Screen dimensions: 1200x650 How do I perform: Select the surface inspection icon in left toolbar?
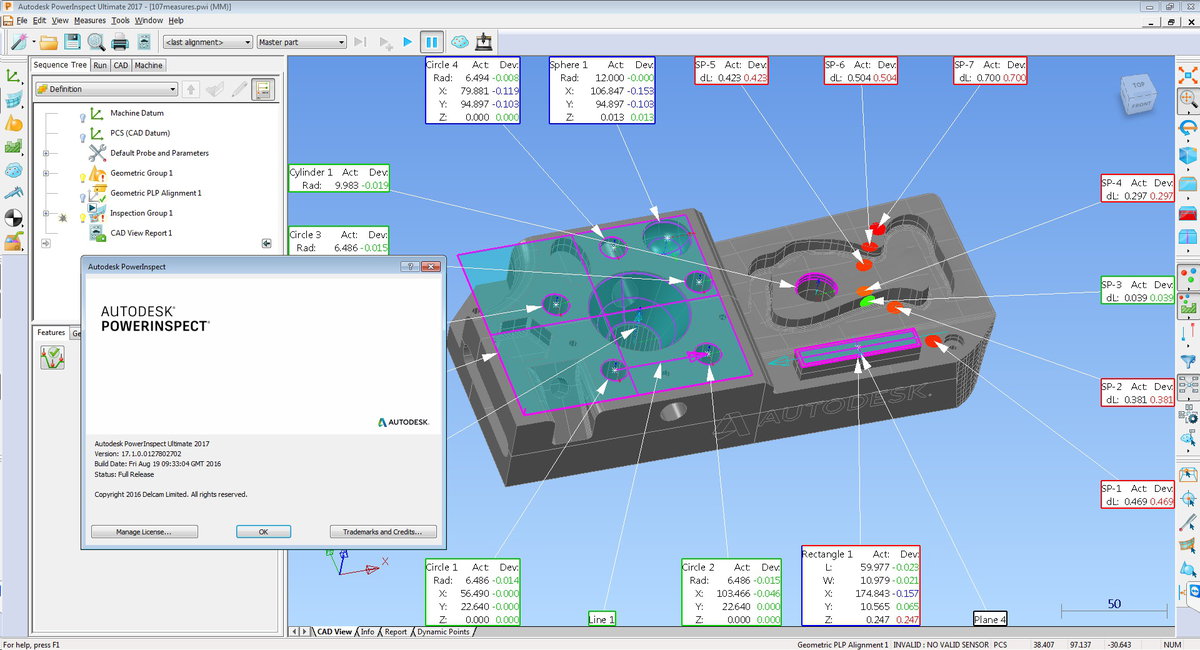13,99
